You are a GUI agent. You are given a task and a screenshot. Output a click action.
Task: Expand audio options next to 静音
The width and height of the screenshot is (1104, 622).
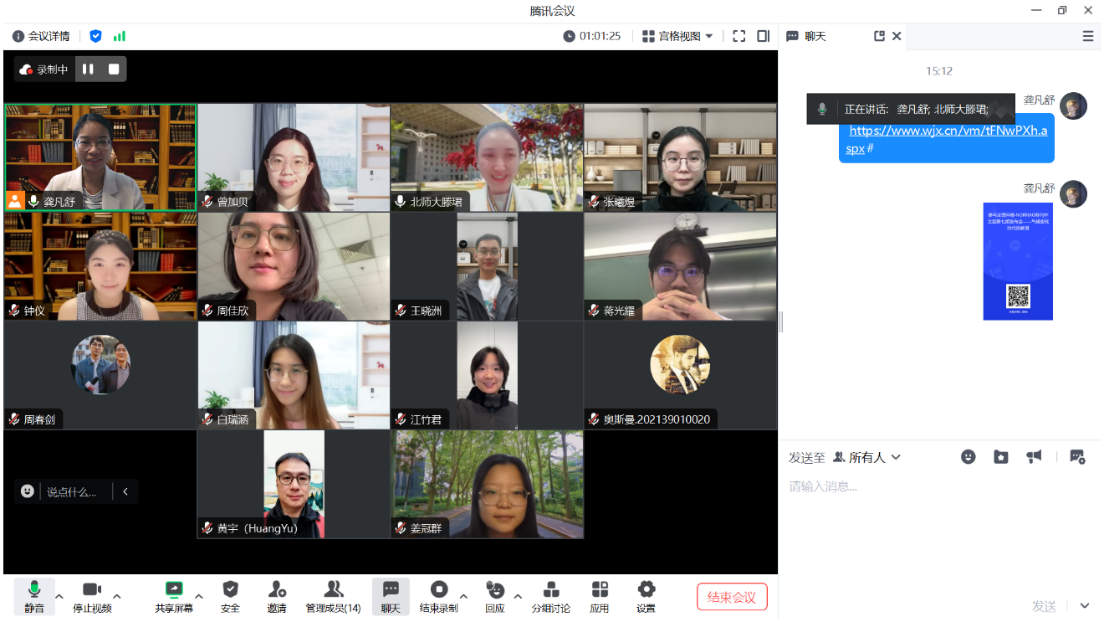coord(59,597)
